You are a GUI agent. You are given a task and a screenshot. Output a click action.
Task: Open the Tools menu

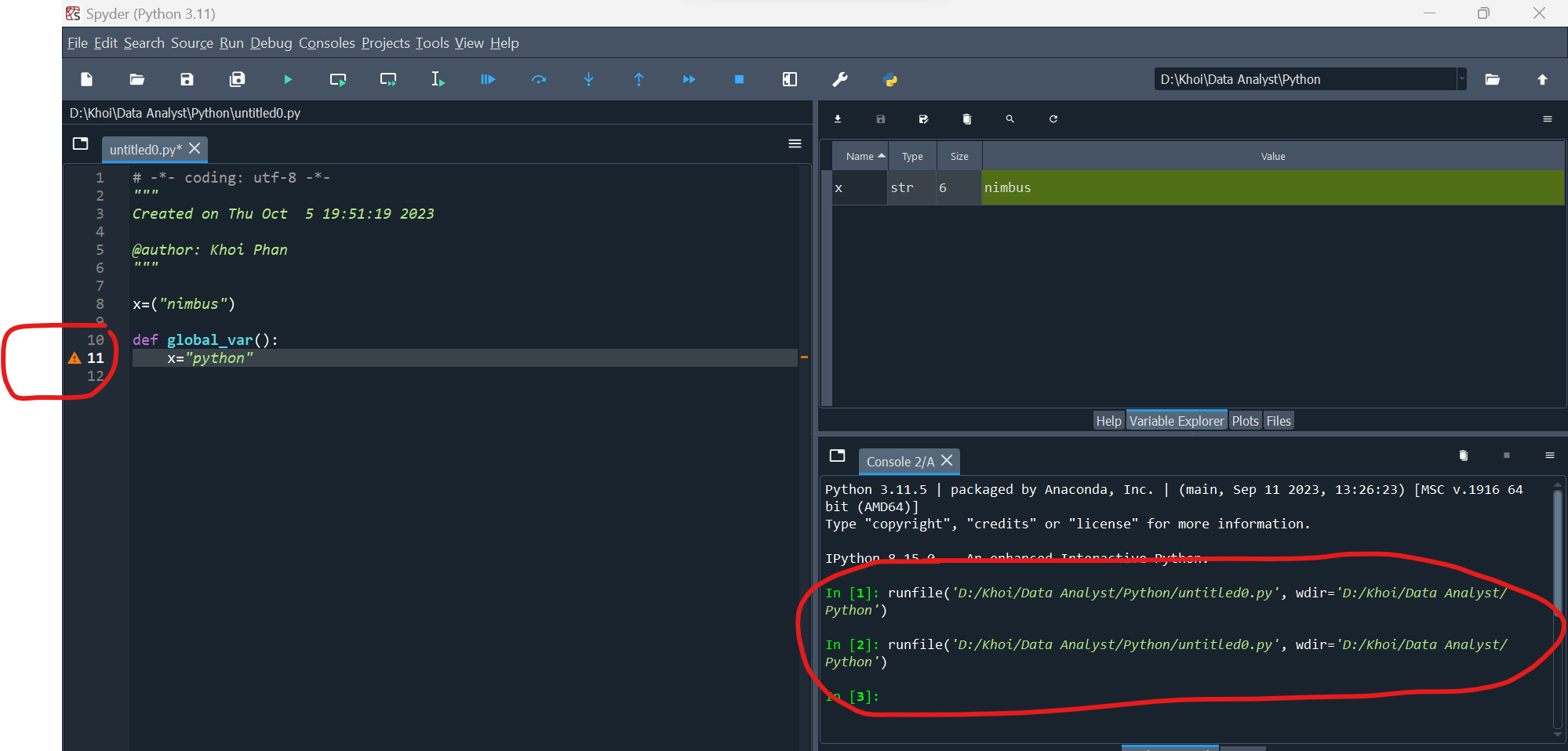pos(432,43)
